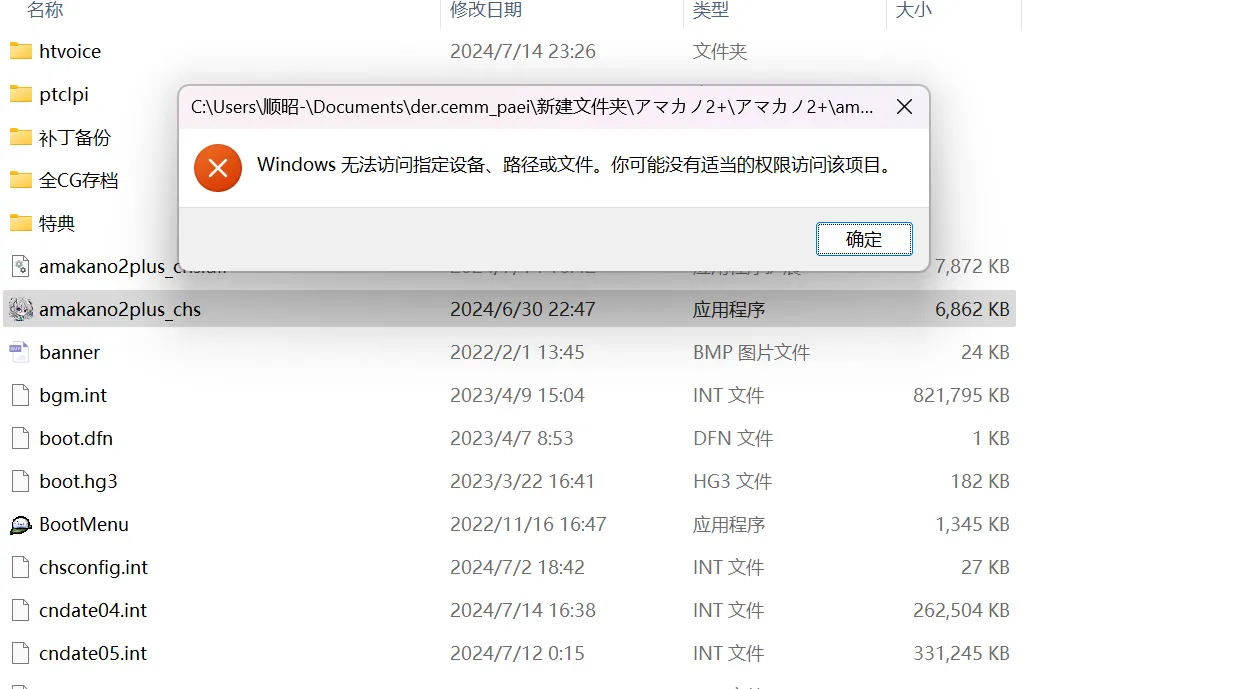
Task: Click the cndate04.int file icon
Action: point(21,610)
